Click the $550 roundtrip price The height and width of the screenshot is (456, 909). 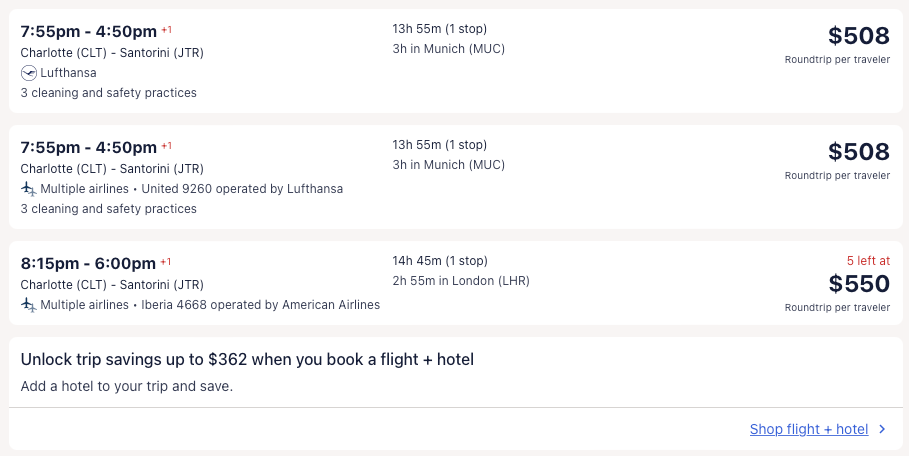click(858, 283)
